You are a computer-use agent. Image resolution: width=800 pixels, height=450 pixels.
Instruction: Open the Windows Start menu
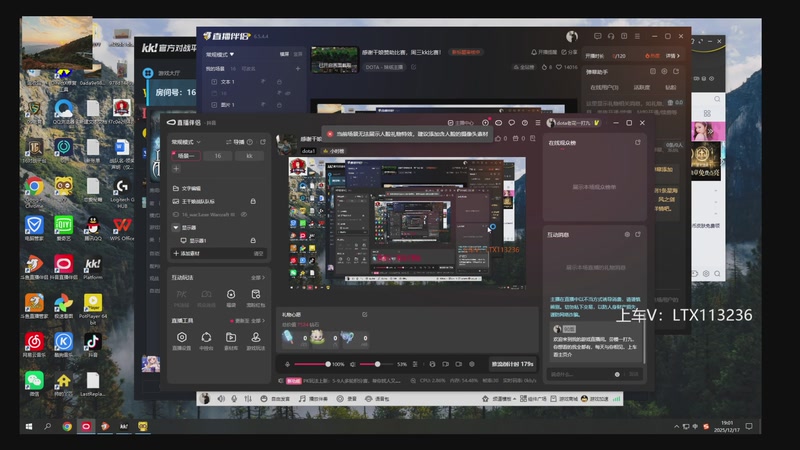[29, 427]
